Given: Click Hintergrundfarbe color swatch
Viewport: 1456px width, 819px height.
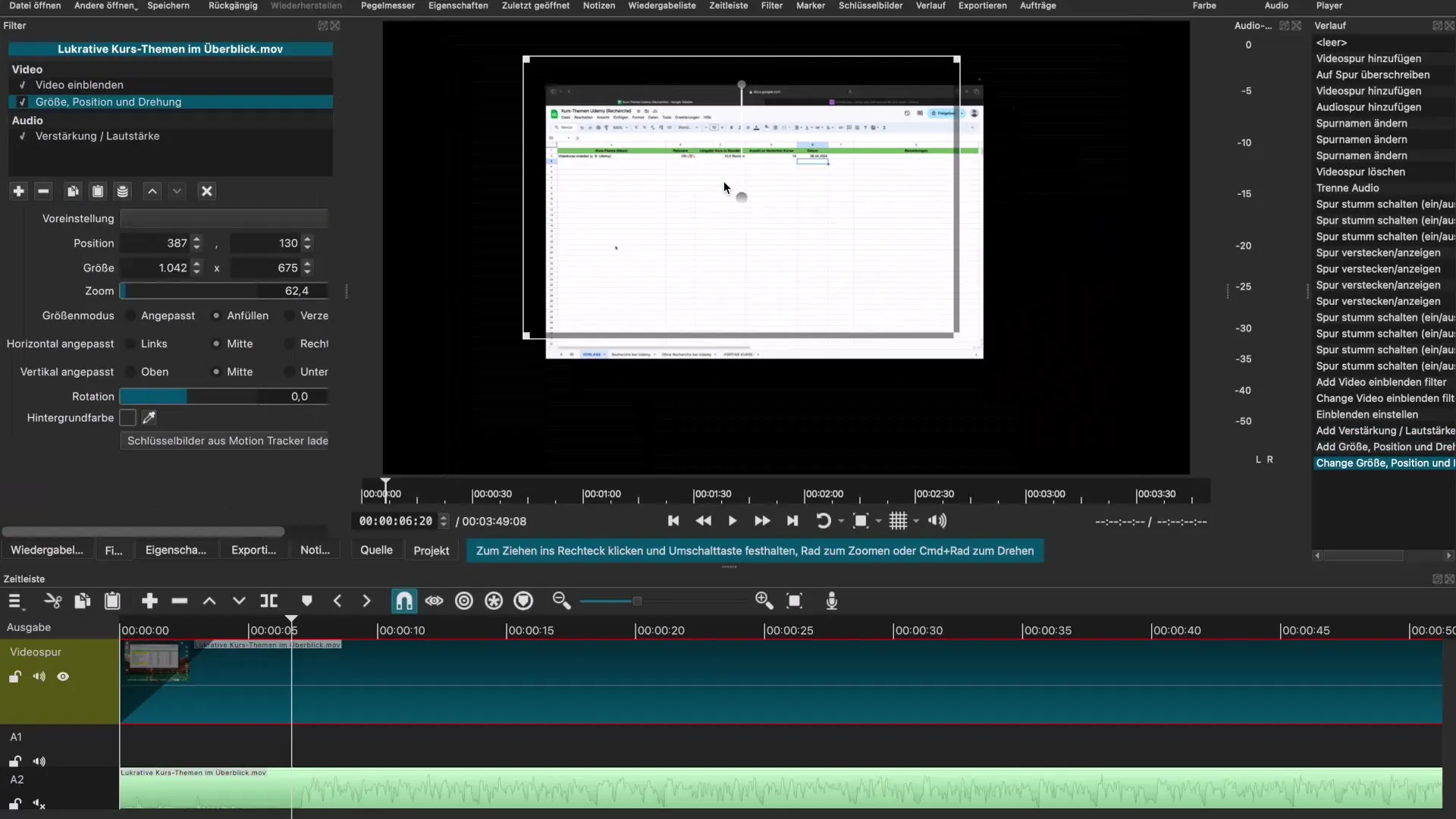Looking at the screenshot, I should coord(127,418).
